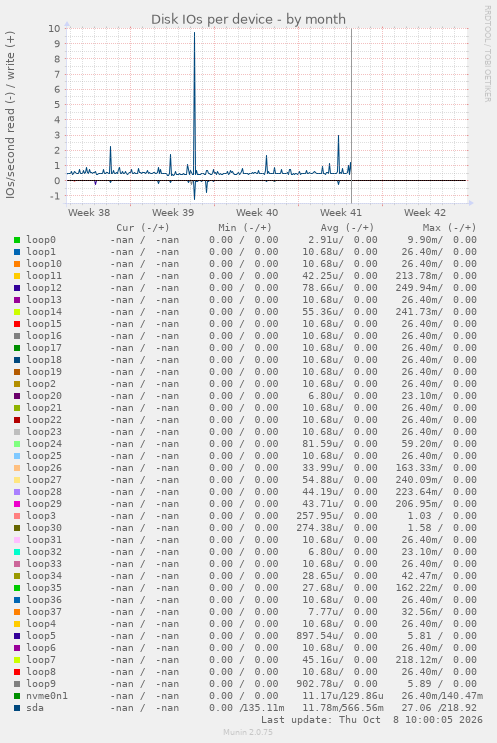This screenshot has width=497, height=743.
Task: Click the 'Min (-/+)' column header
Action: point(245,228)
